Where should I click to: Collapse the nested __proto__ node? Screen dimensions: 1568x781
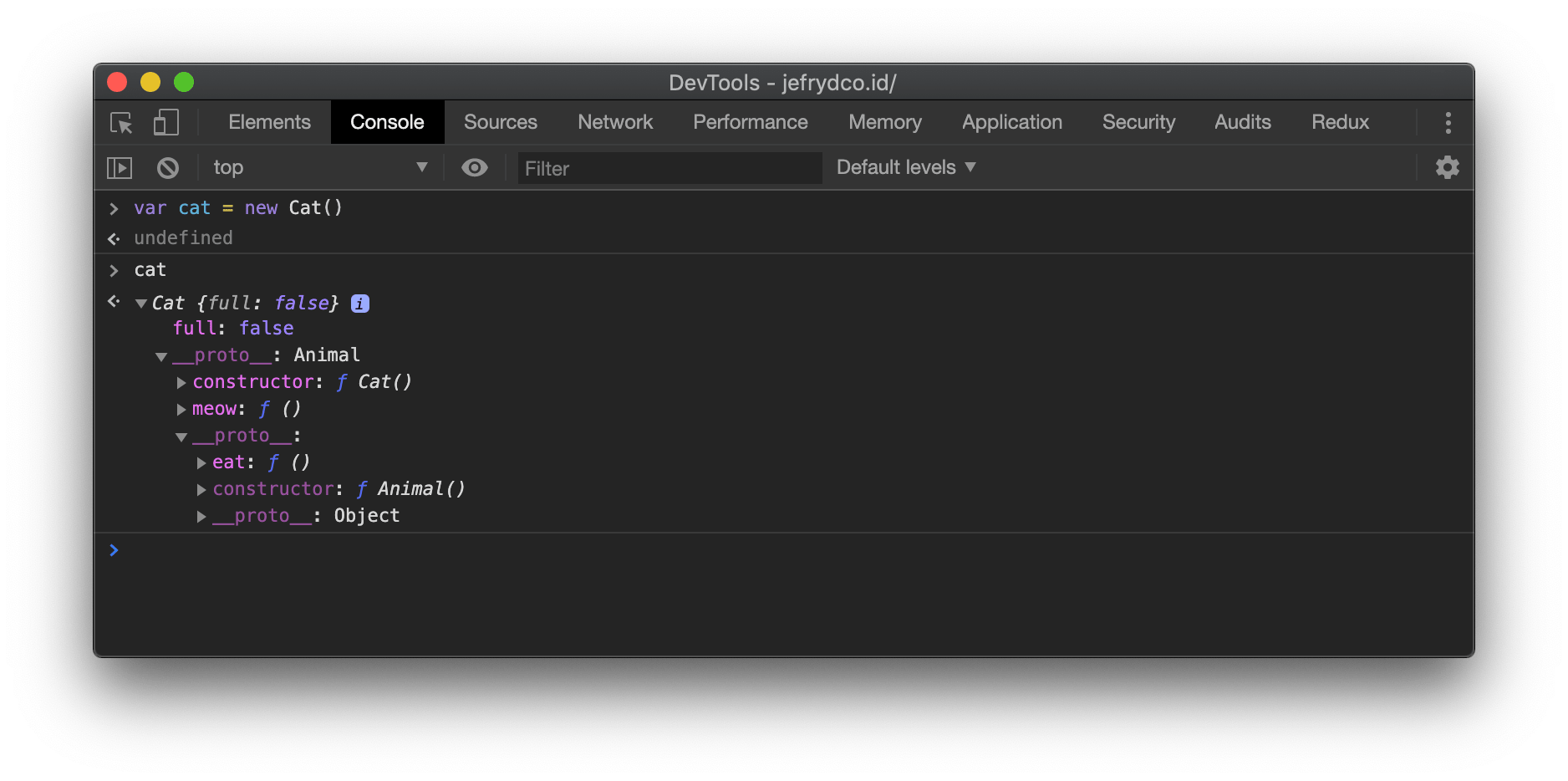coord(181,436)
